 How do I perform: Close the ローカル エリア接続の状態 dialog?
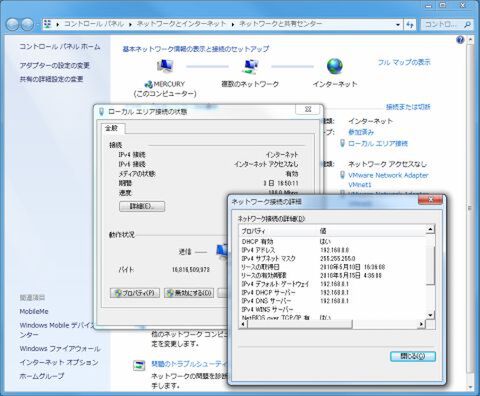[308, 110]
